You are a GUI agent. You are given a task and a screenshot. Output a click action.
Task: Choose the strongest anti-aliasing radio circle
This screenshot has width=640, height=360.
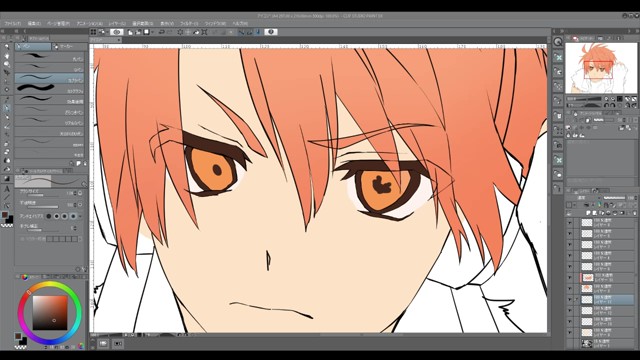[73, 216]
